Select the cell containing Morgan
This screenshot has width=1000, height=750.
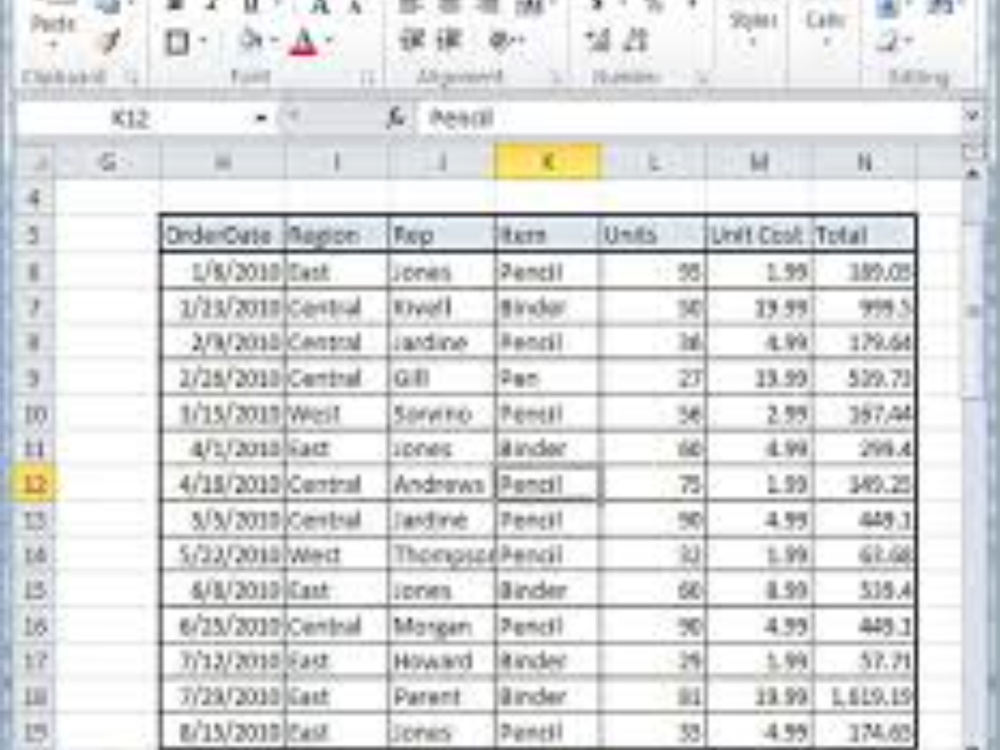tap(441, 626)
